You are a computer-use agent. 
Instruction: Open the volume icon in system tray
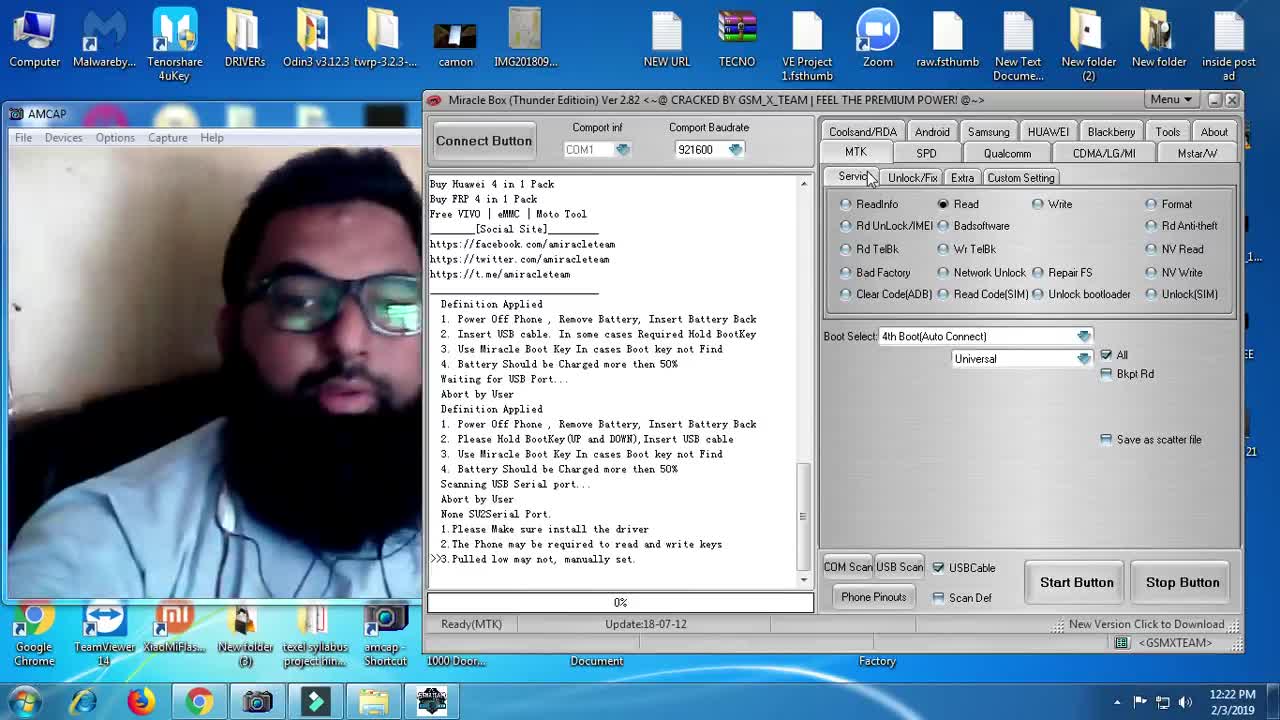pyautogui.click(x=1186, y=702)
